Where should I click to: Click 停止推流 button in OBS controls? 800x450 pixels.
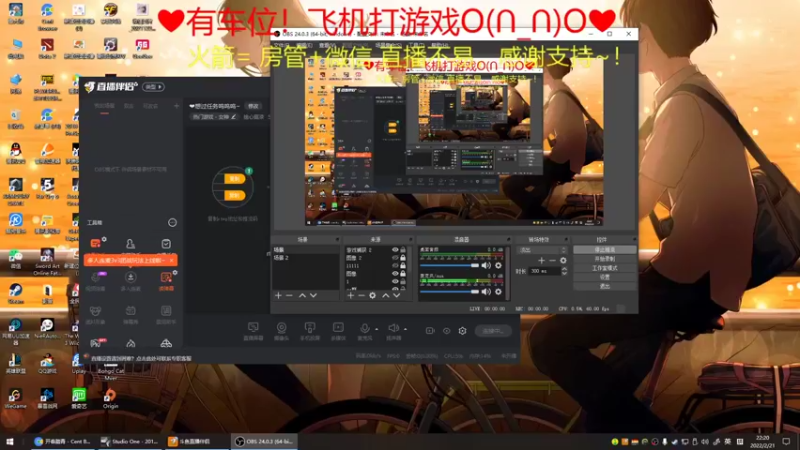605,249
